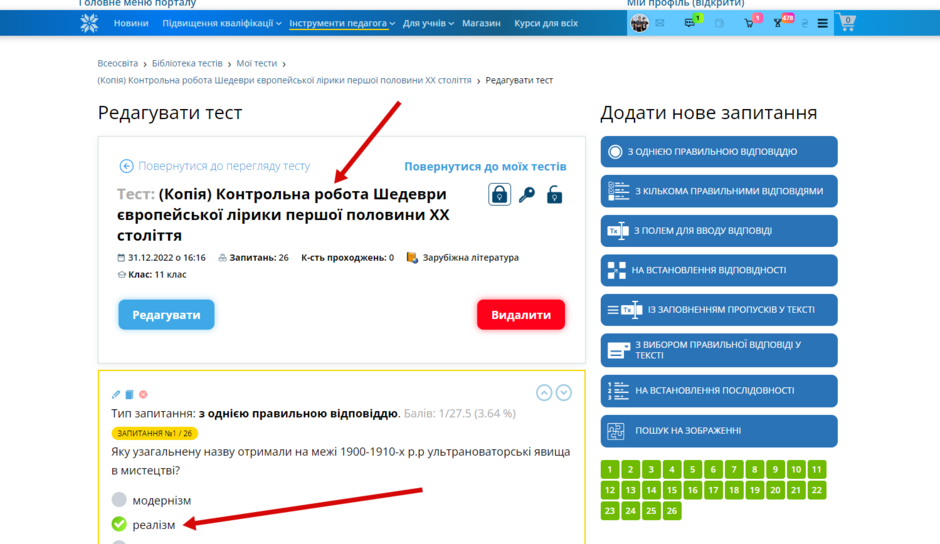Screen dimensions: 940x544
Task: Add question Пошук на зображенні
Action: (x=719, y=431)
